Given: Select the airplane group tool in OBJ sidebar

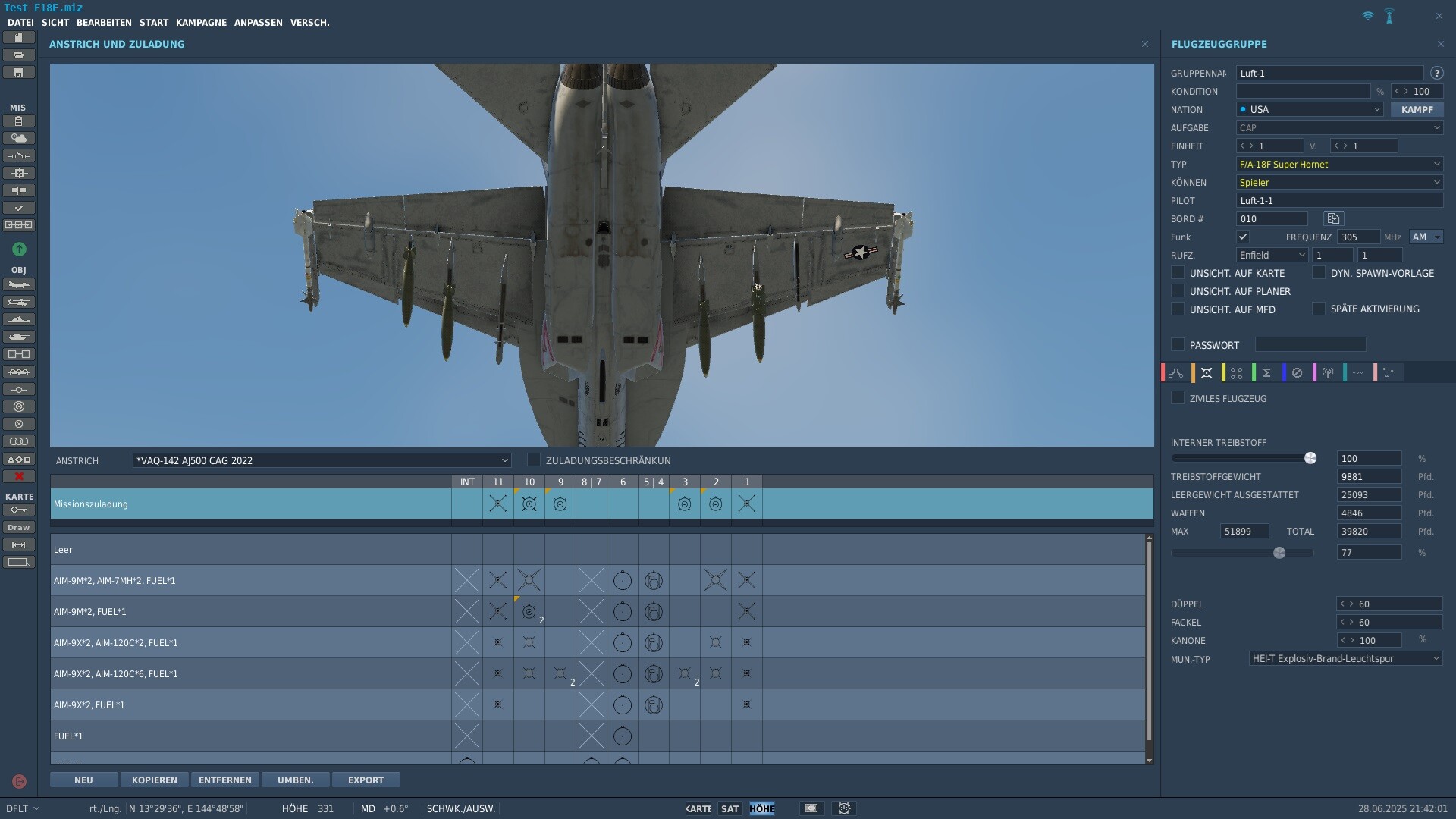Looking at the screenshot, I should pyautogui.click(x=19, y=284).
